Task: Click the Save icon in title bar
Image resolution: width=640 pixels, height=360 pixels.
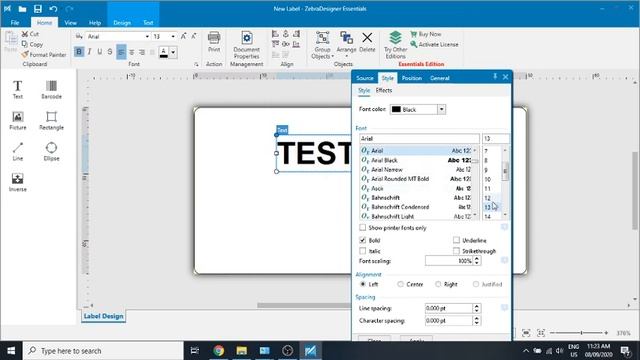Action: tap(38, 9)
